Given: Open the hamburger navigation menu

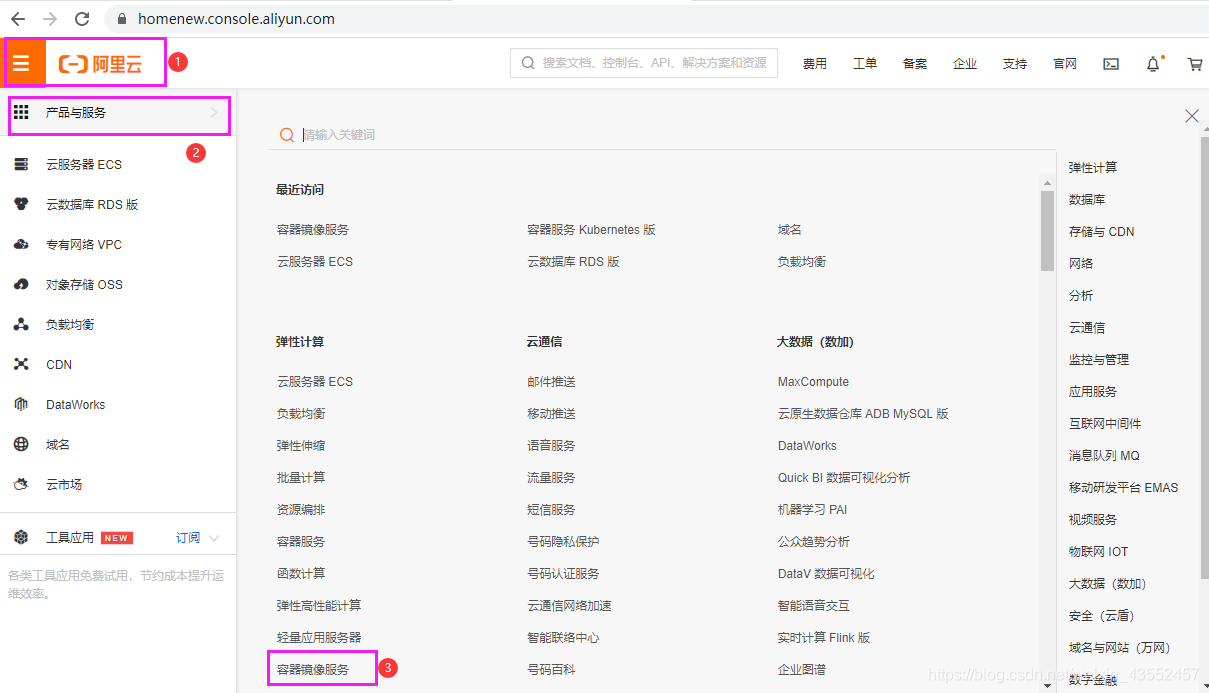Looking at the screenshot, I should coord(21,64).
